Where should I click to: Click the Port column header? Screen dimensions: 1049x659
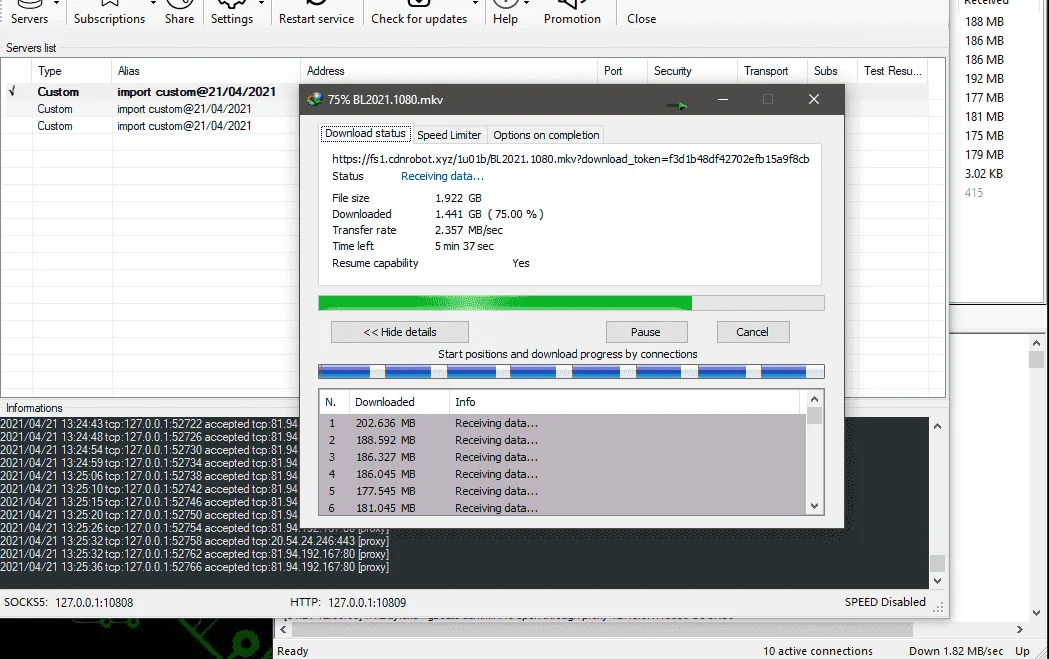(622, 71)
